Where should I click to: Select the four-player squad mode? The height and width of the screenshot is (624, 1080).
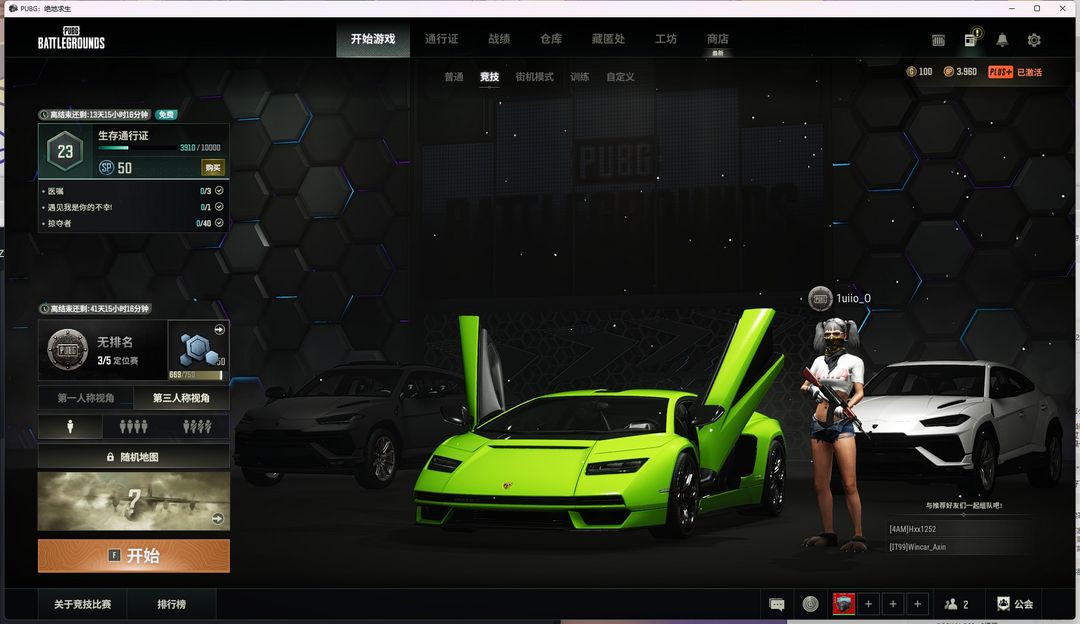point(197,427)
